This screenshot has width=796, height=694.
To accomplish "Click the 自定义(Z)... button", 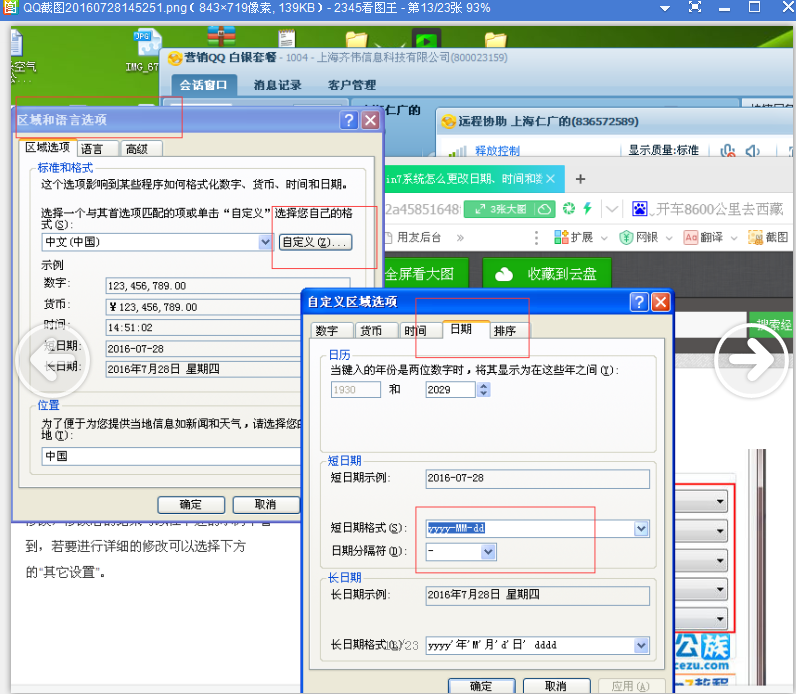I will coord(314,242).
